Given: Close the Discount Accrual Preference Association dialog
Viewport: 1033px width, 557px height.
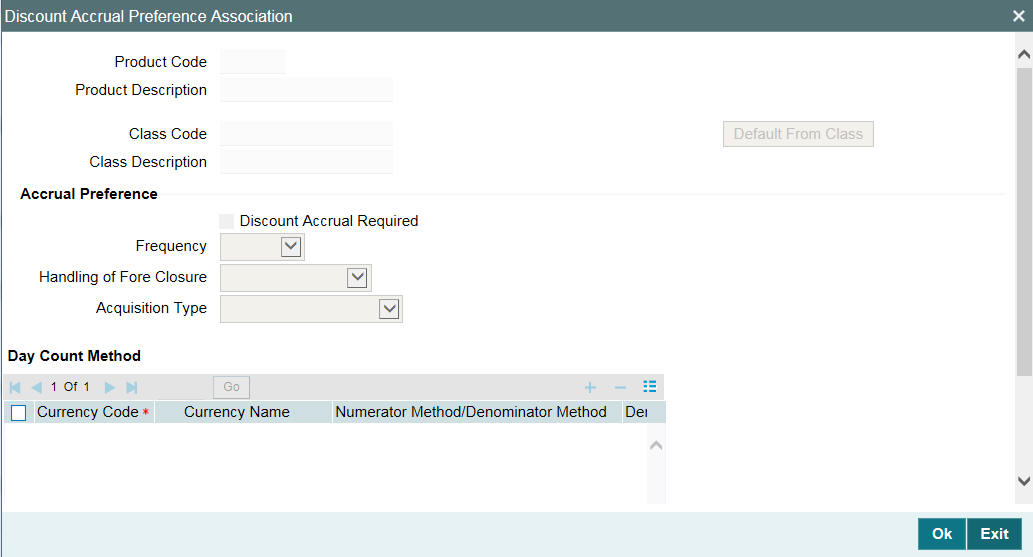Looking at the screenshot, I should pos(1019,16).
